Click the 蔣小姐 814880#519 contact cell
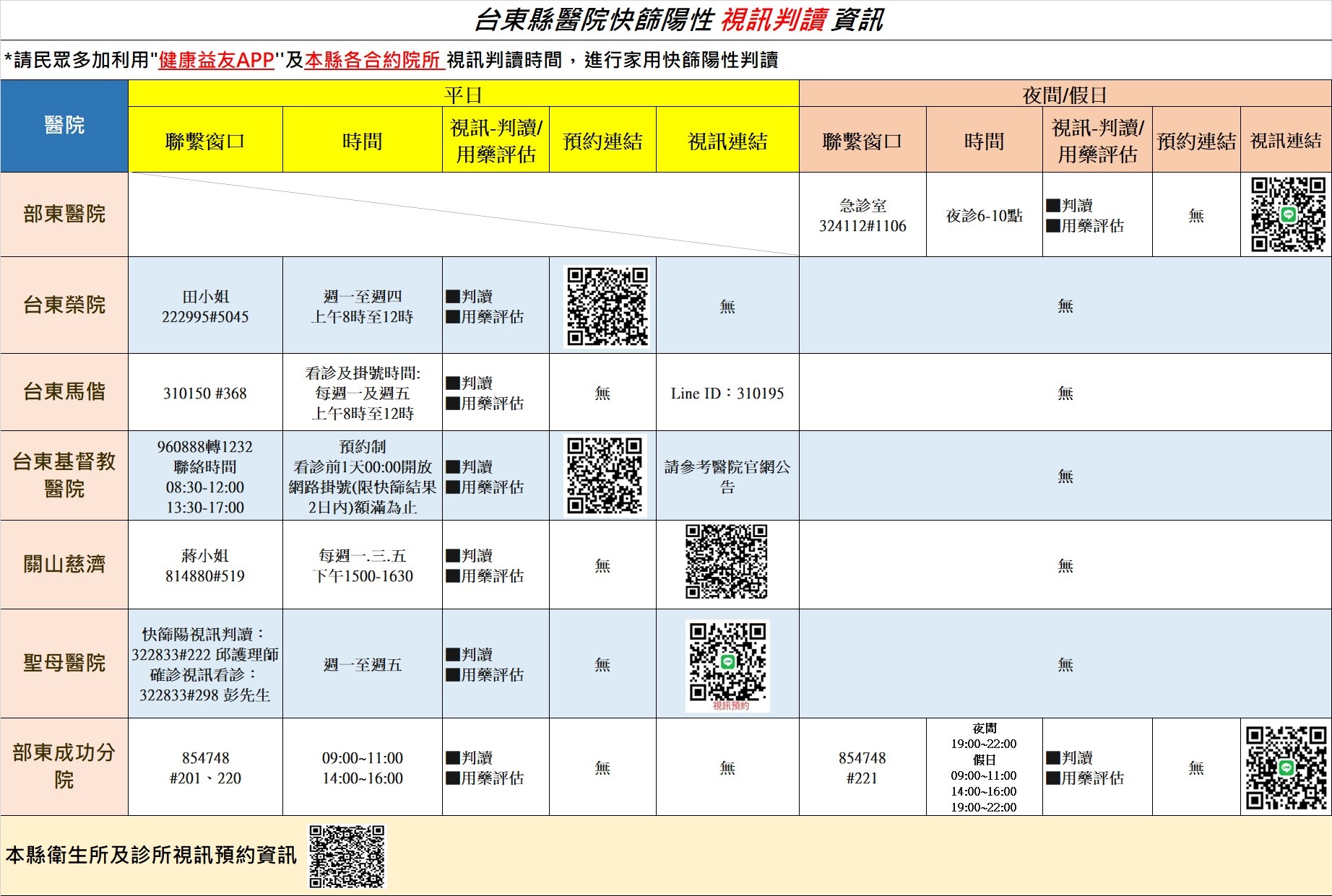Screen dimensions: 1332x896 pyautogui.click(x=205, y=565)
